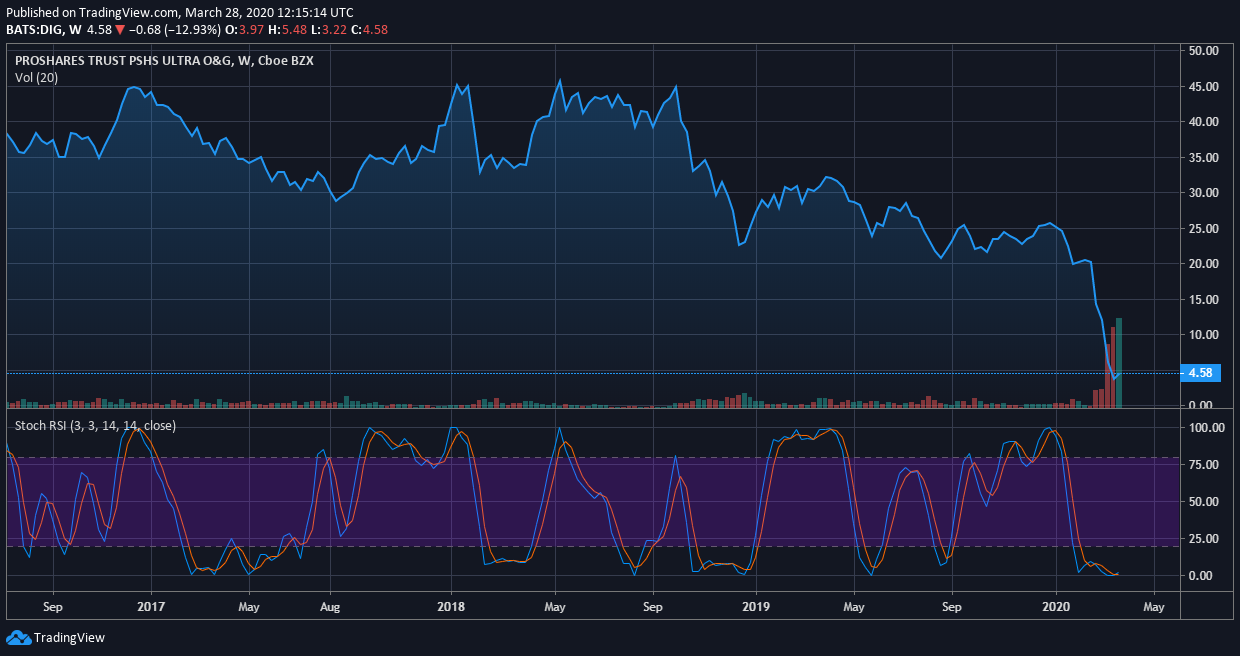Click the 20.00 price axis label
The image size is (1240, 656).
point(1203,264)
